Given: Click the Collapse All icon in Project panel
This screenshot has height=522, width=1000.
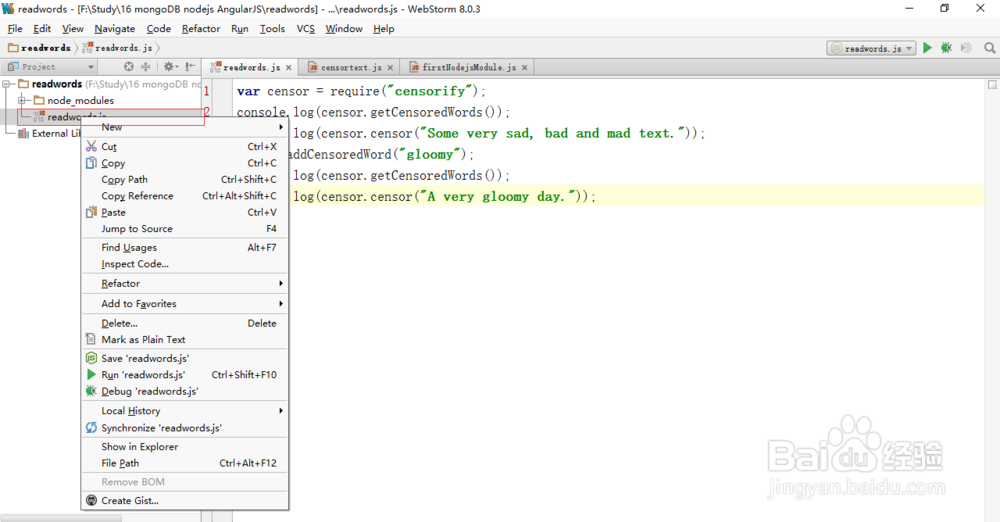Looking at the screenshot, I should (x=145, y=66).
